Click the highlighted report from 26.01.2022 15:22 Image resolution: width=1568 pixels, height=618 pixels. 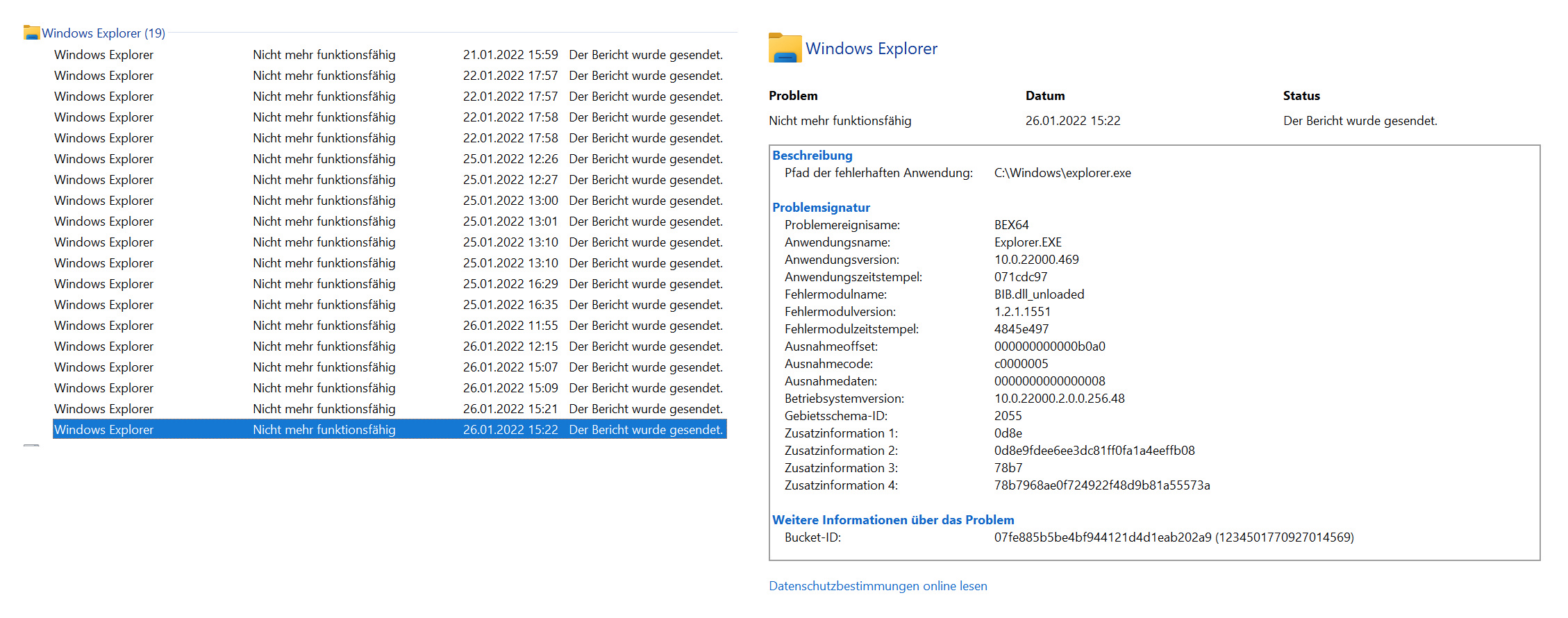pos(390,429)
